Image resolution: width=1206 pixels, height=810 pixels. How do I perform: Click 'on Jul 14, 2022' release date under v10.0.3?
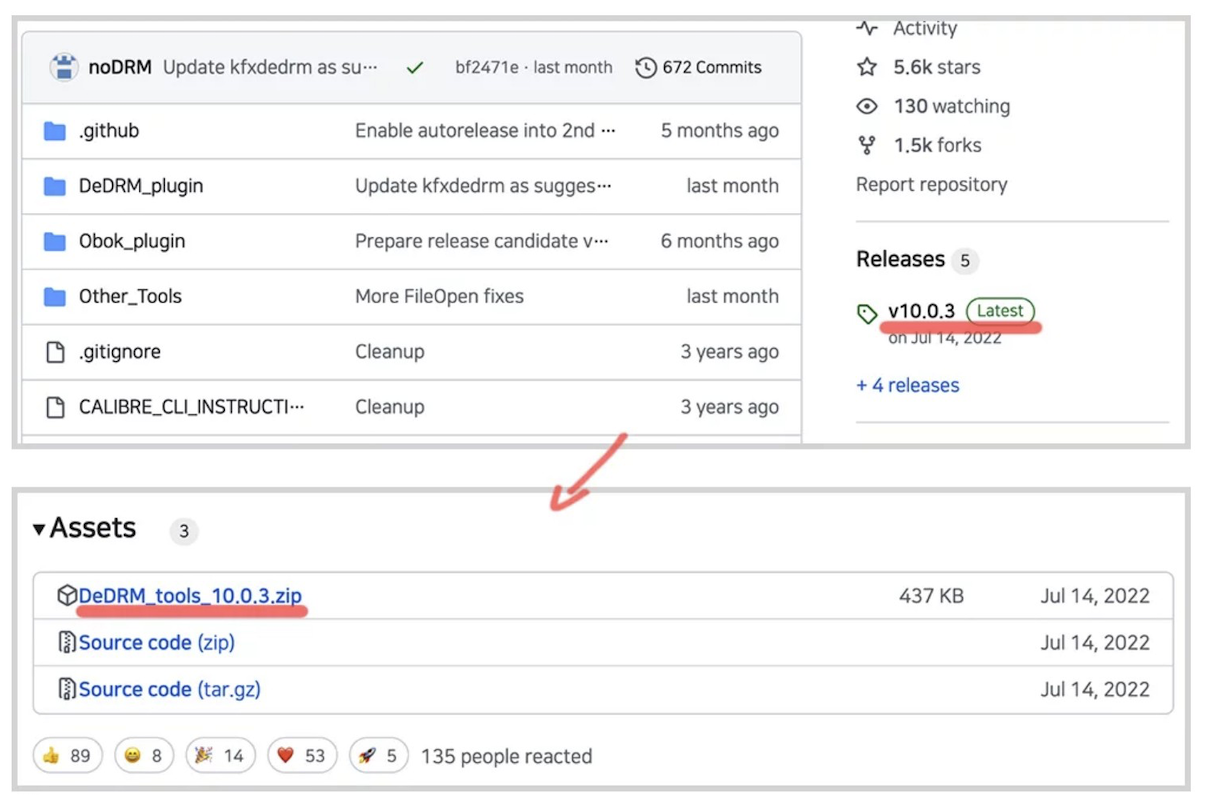click(945, 337)
